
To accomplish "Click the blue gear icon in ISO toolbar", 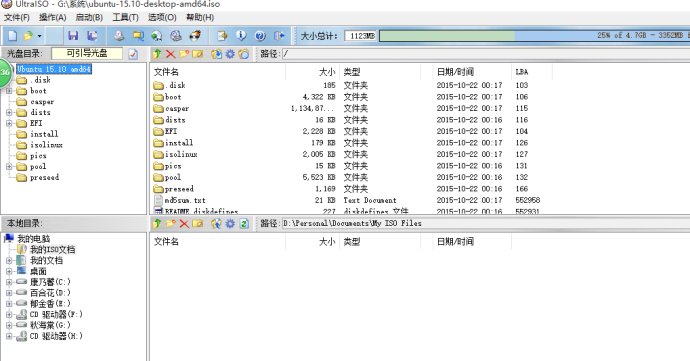I will tap(230, 54).
